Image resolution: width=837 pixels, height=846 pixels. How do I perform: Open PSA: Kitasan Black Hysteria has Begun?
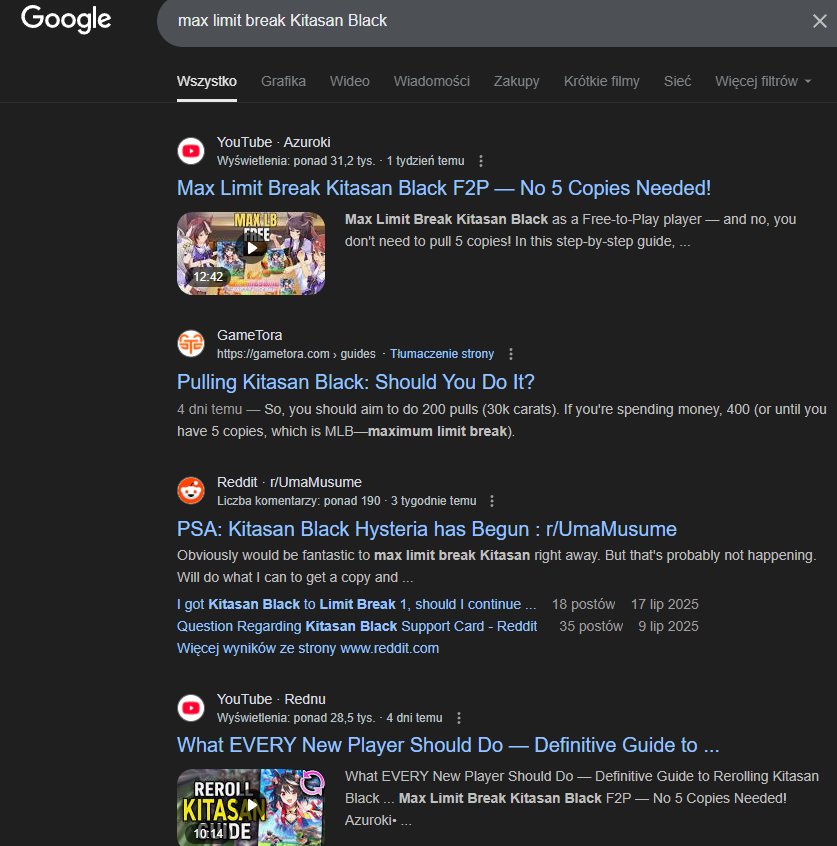[427, 529]
